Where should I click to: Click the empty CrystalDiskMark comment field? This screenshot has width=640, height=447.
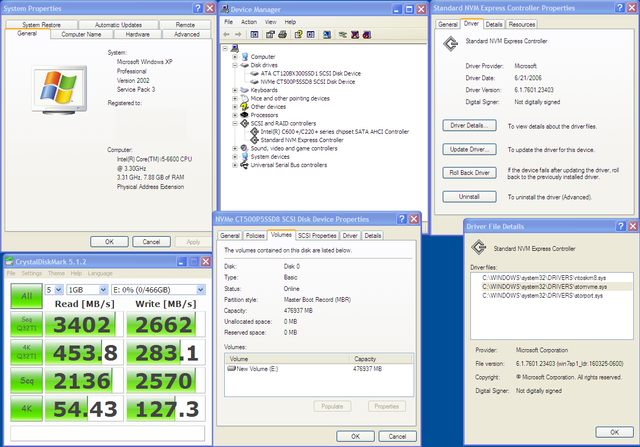tap(107, 433)
